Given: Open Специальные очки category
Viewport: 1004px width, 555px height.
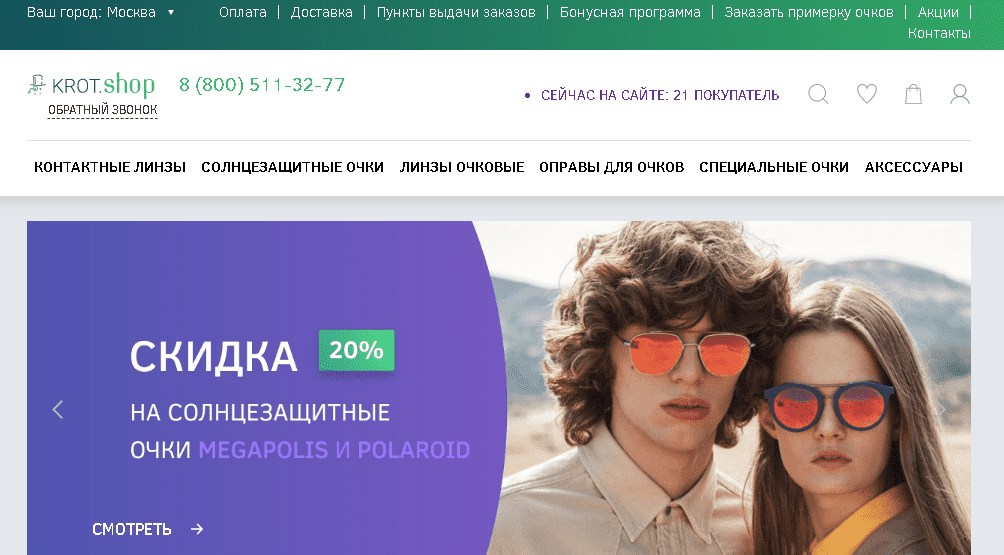Looking at the screenshot, I should (773, 167).
